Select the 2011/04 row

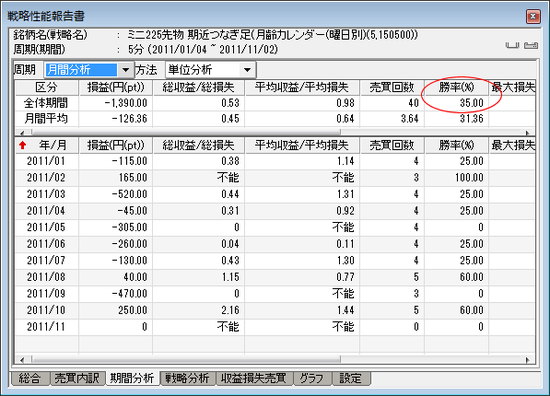(x=275, y=211)
